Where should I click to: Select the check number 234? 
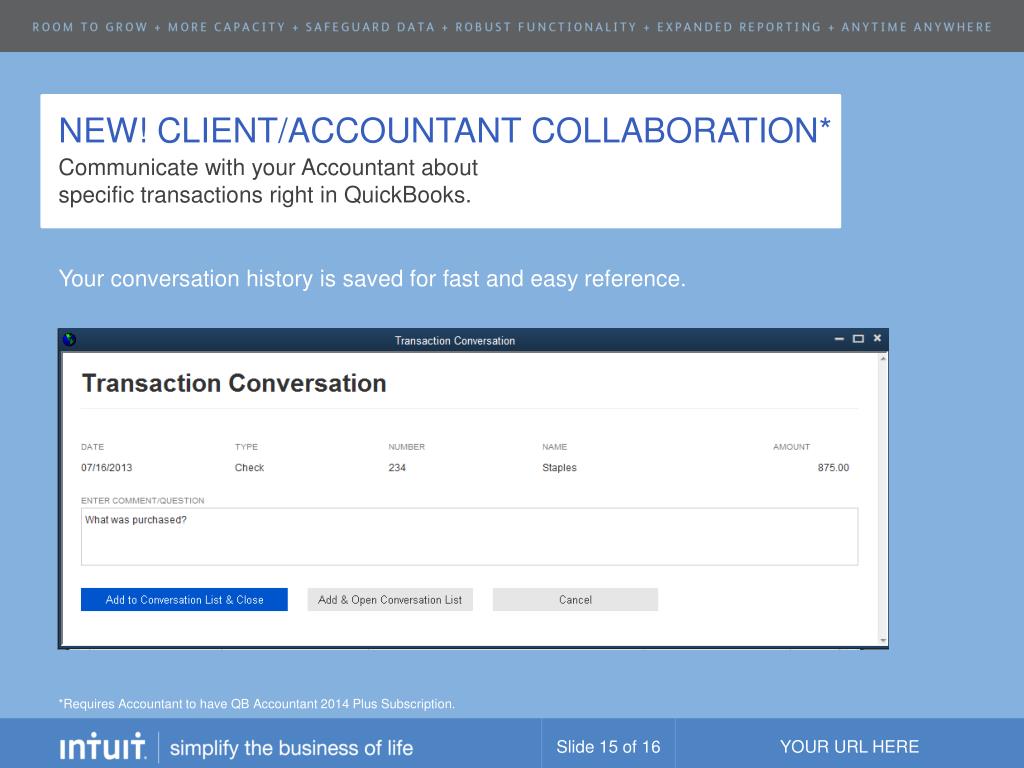click(397, 468)
